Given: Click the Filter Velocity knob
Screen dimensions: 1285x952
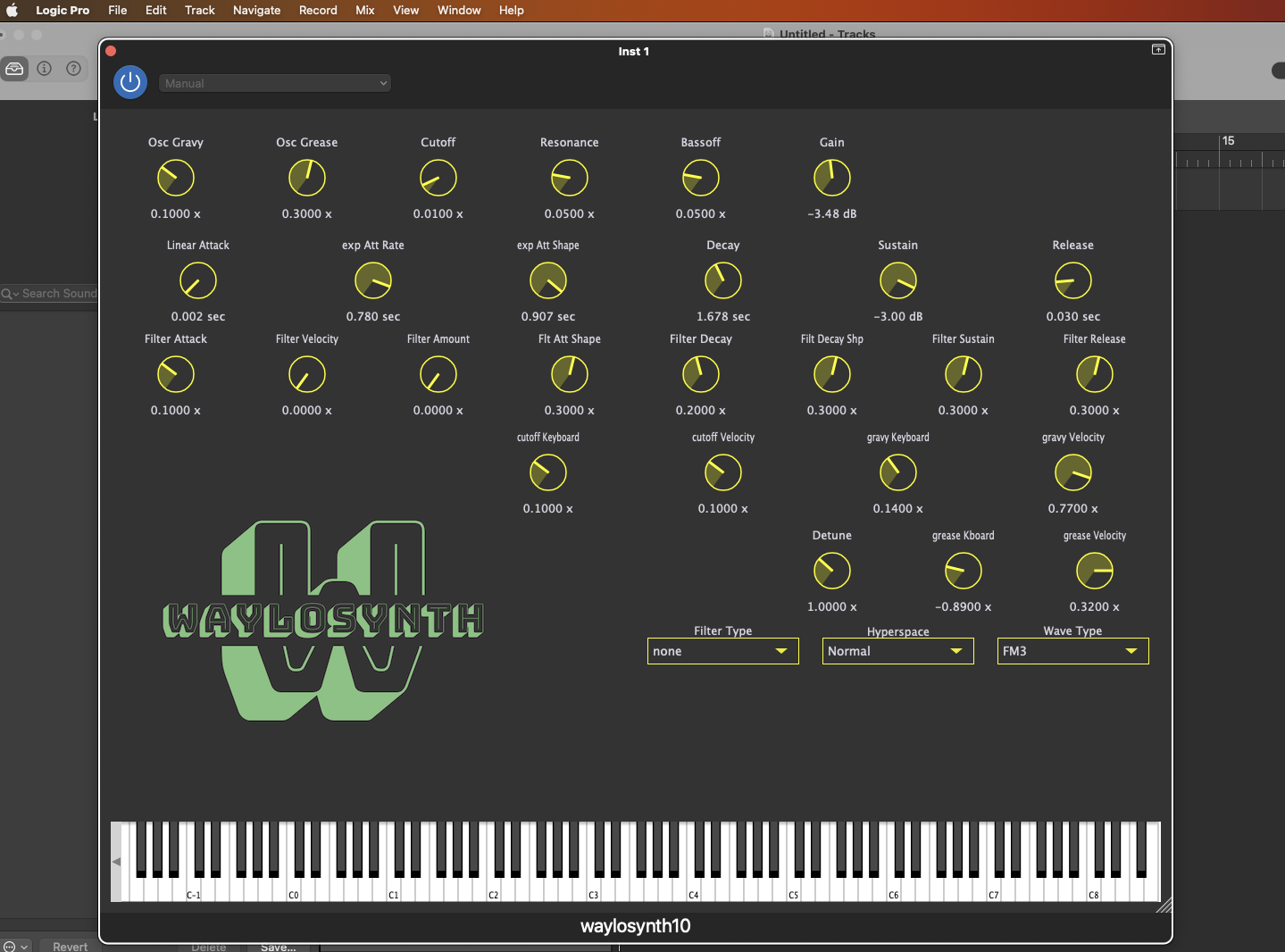Looking at the screenshot, I should click(307, 374).
